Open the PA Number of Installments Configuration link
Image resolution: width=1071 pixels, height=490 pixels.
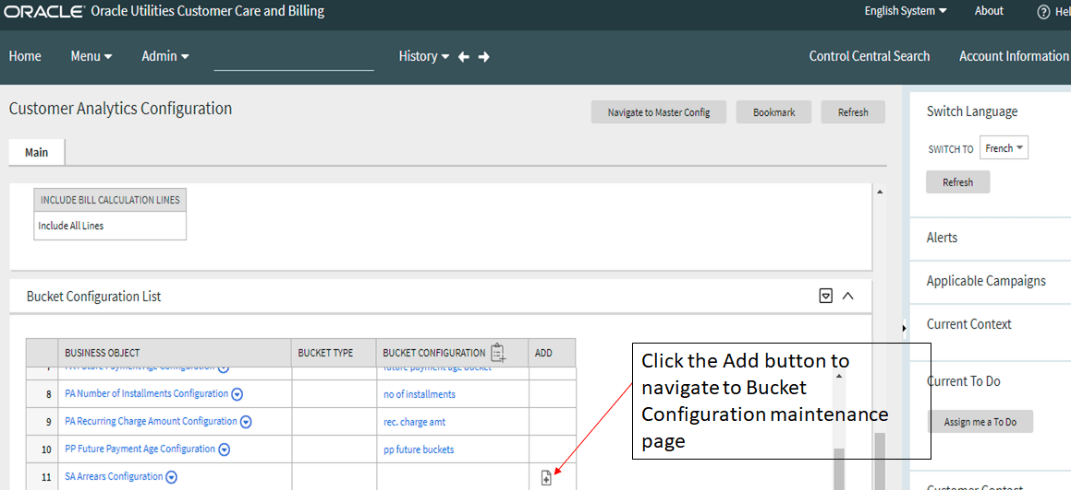[x=146, y=394]
